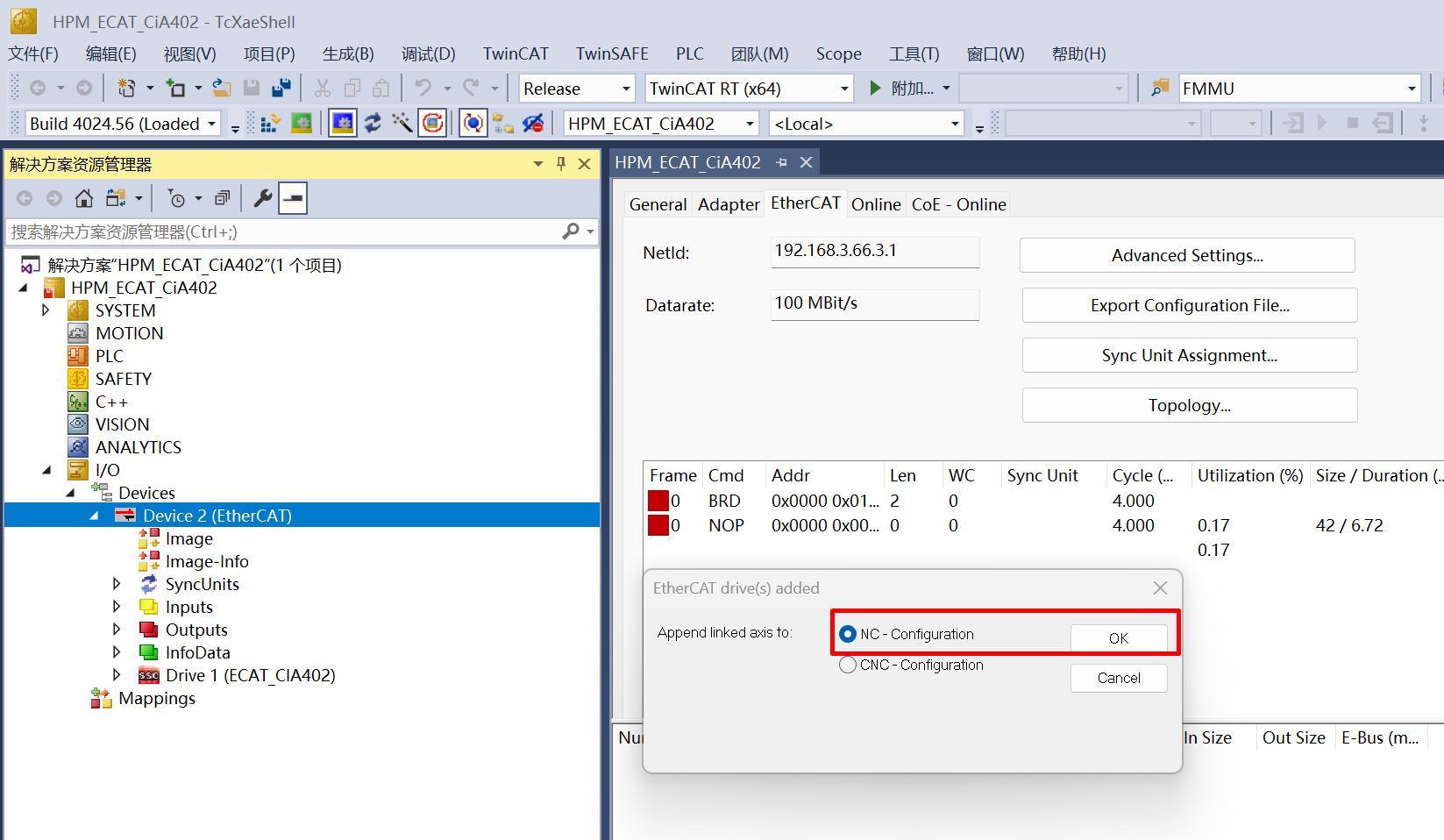Click the Find in Files icon
This screenshot has width=1444, height=840.
(x=1160, y=88)
